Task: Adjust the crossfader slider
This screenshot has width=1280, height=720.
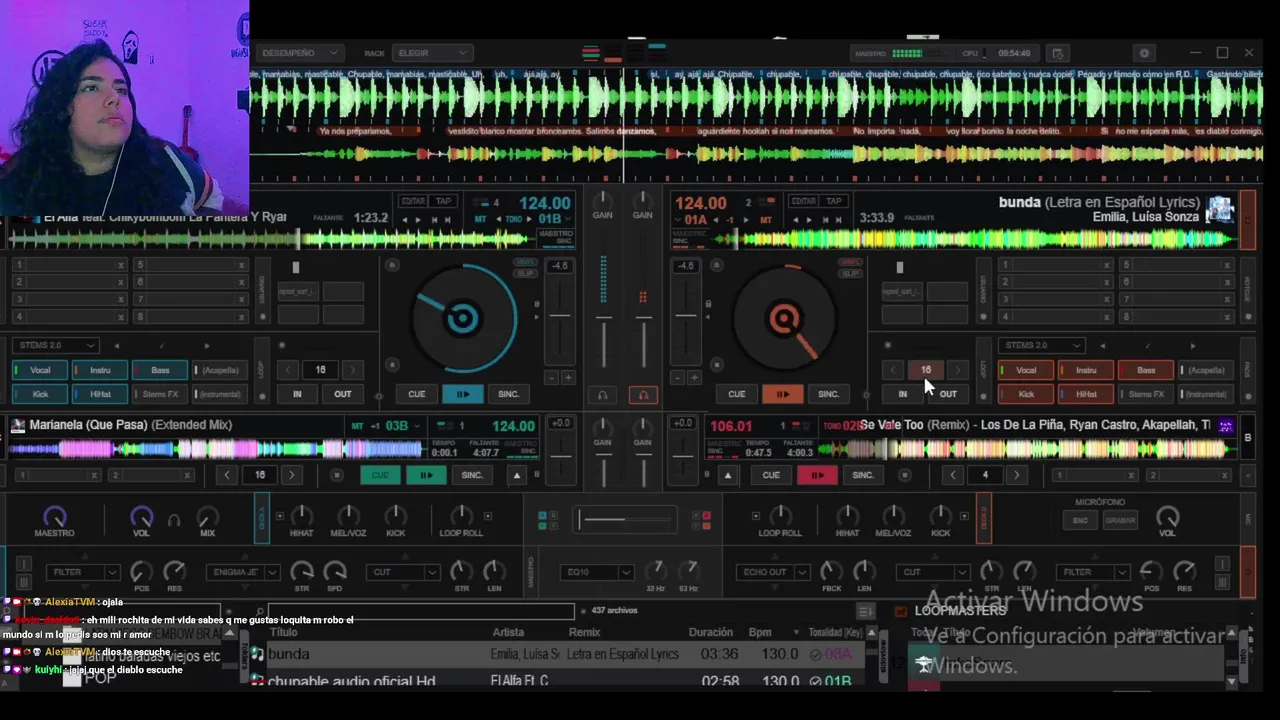Action: pyautogui.click(x=626, y=520)
